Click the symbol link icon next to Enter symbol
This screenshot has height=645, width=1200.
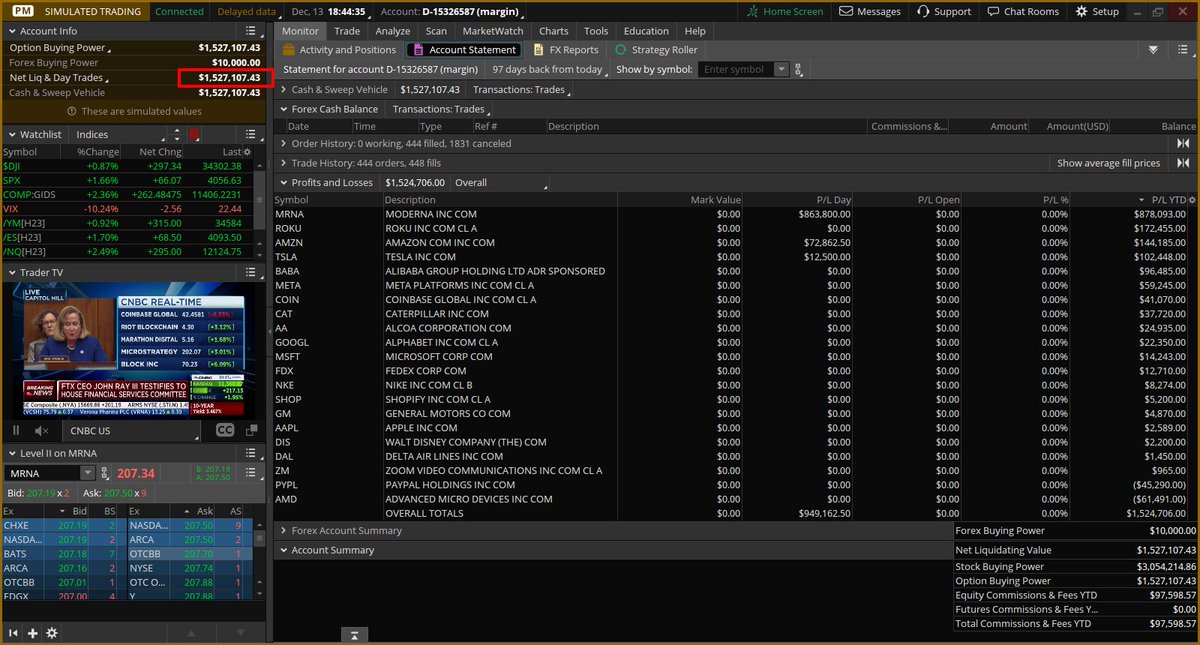[x=798, y=70]
